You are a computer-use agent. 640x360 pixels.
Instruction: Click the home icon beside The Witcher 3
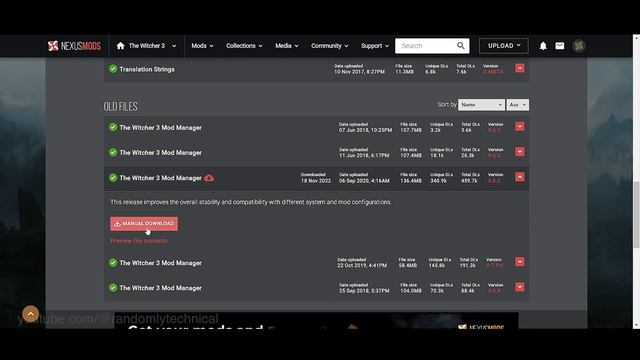(x=120, y=46)
